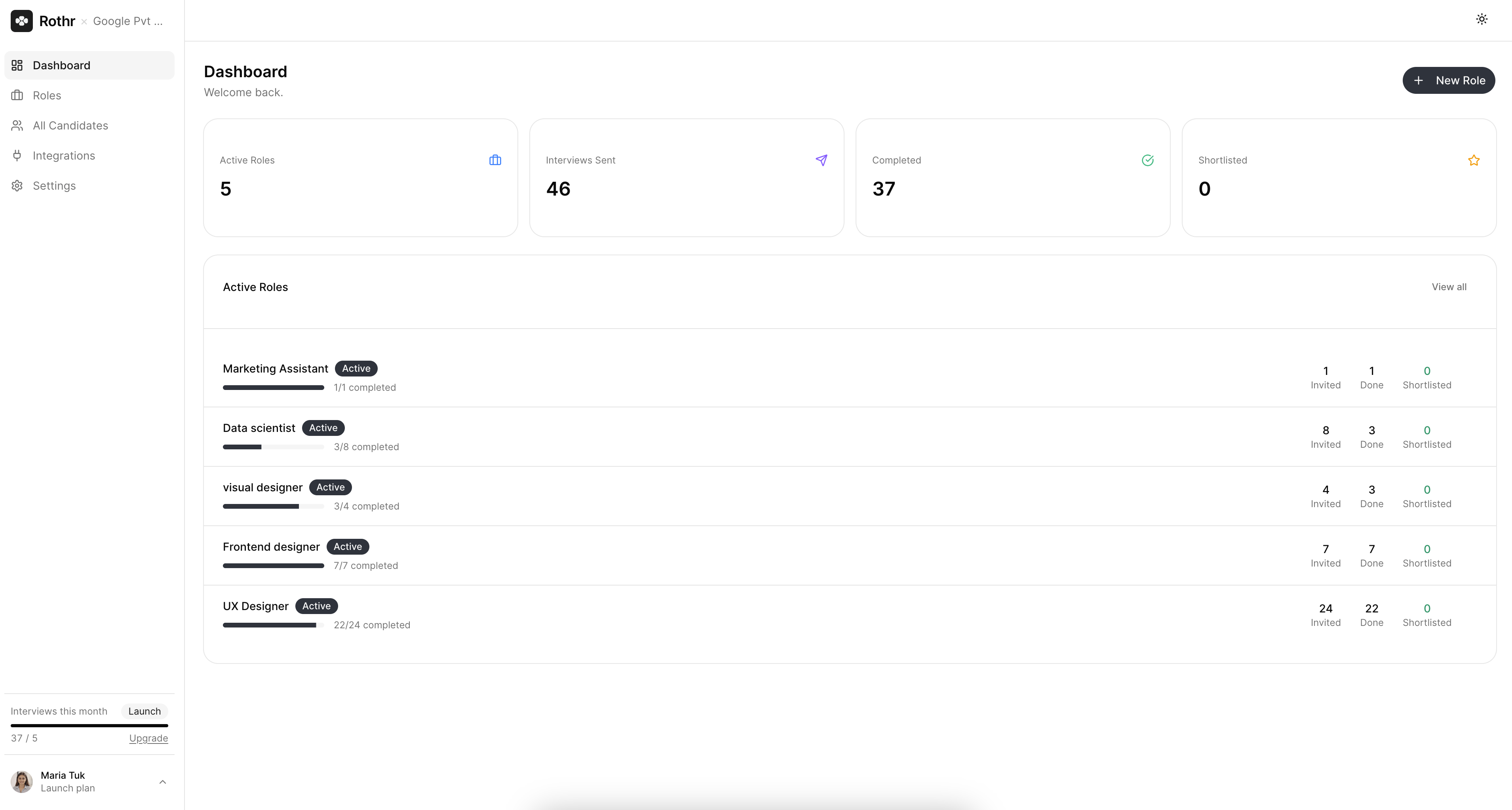Expand the Maria Tuk account menu chevron
Viewport: 1512px width, 810px height.
coord(163,782)
